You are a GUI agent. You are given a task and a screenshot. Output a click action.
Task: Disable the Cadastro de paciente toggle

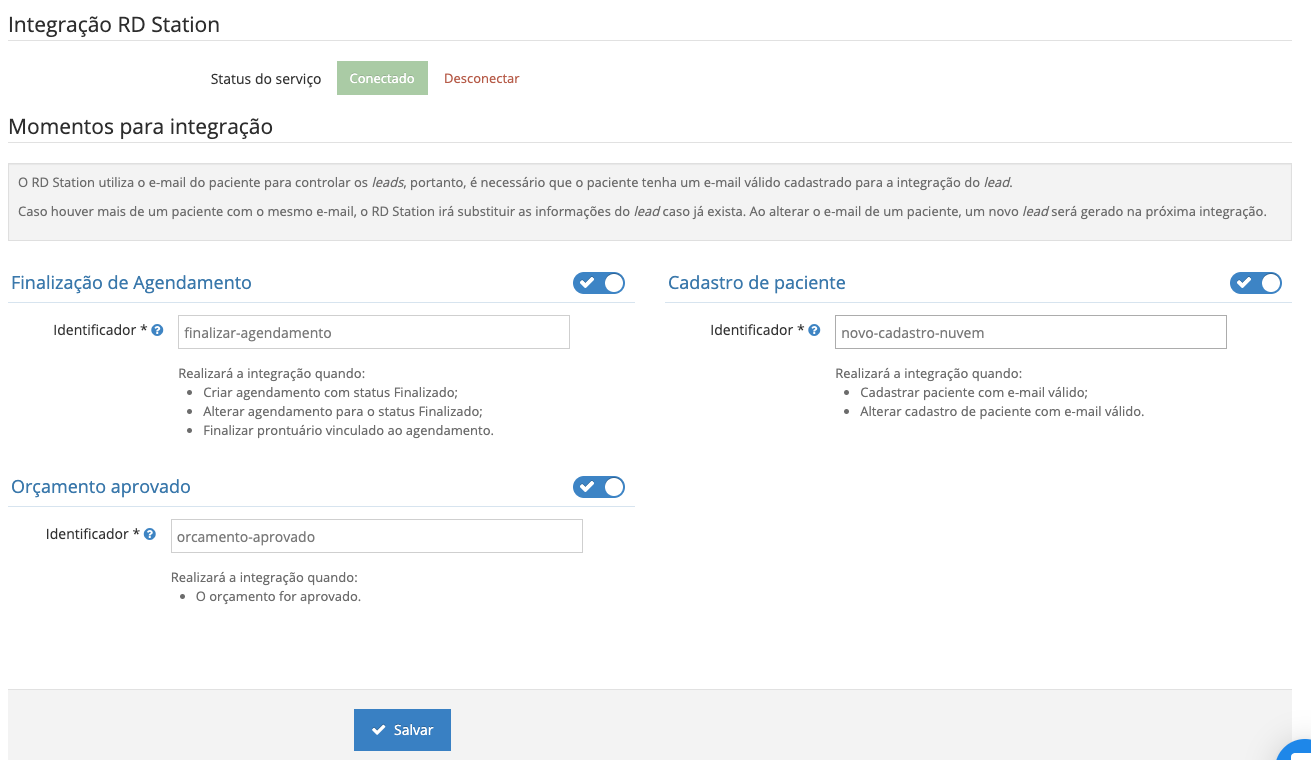pos(1256,283)
